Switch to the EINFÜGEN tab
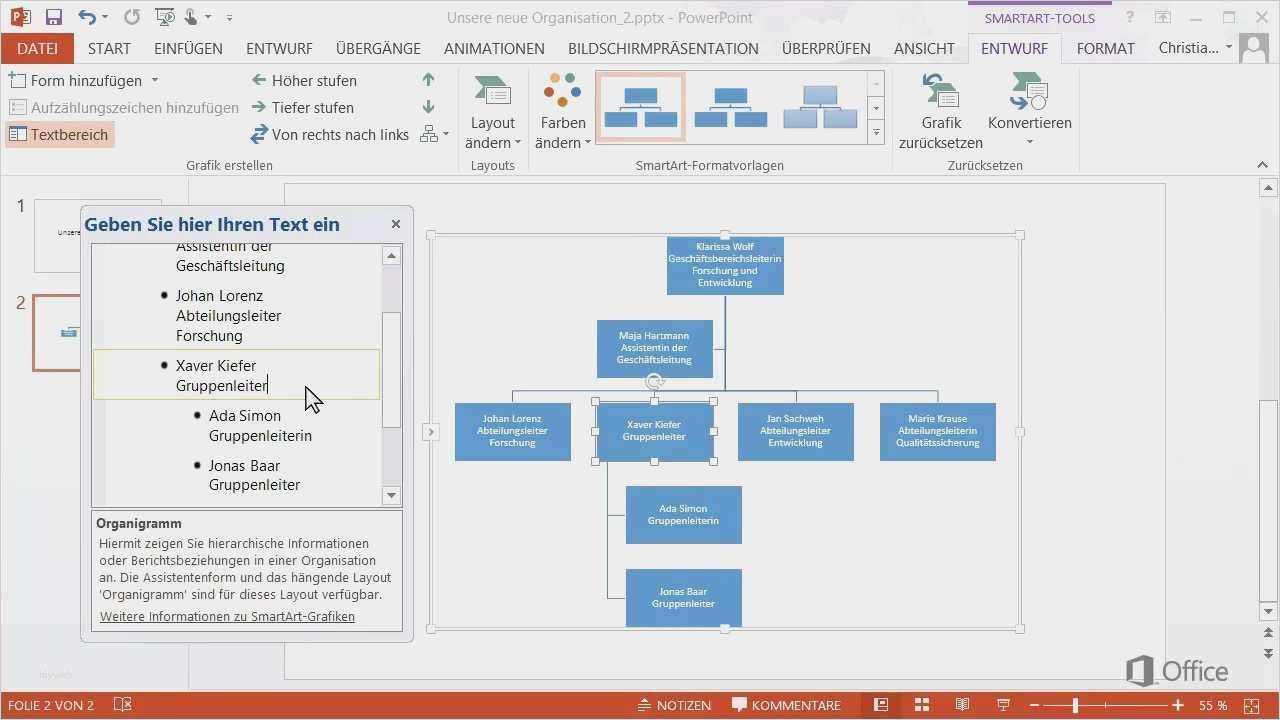The height and width of the screenshot is (720, 1280). click(x=188, y=48)
